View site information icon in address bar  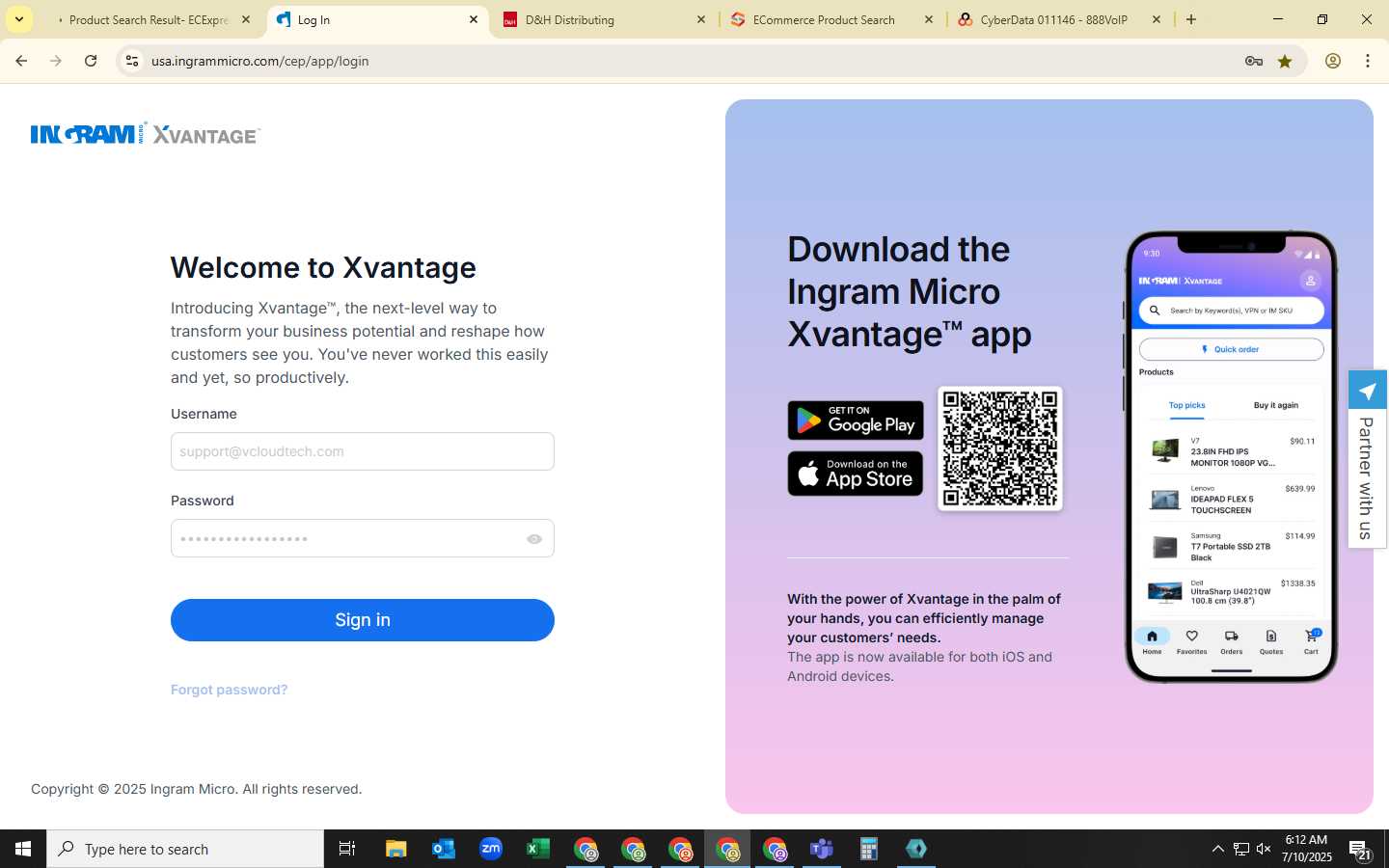pyautogui.click(x=132, y=61)
